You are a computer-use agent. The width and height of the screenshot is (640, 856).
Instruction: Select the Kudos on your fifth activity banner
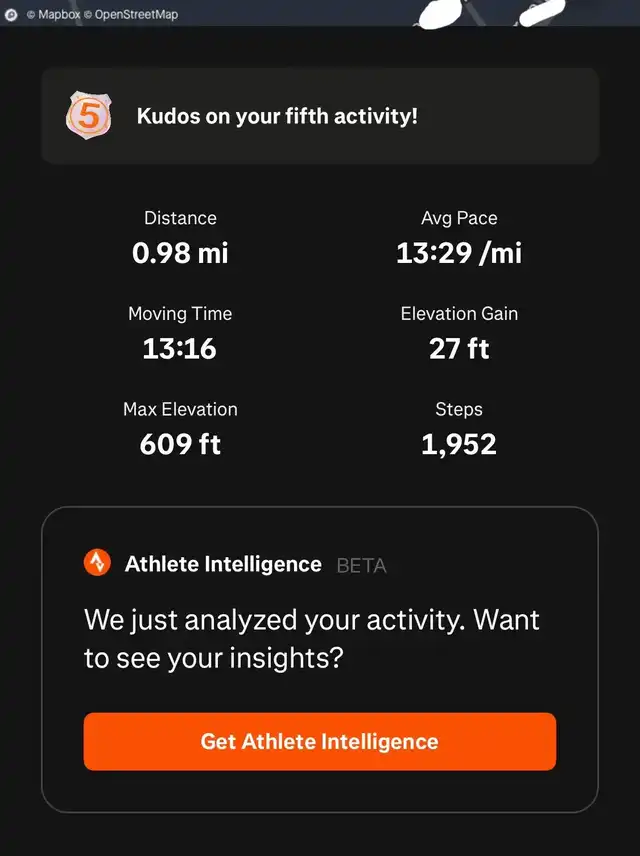point(320,116)
